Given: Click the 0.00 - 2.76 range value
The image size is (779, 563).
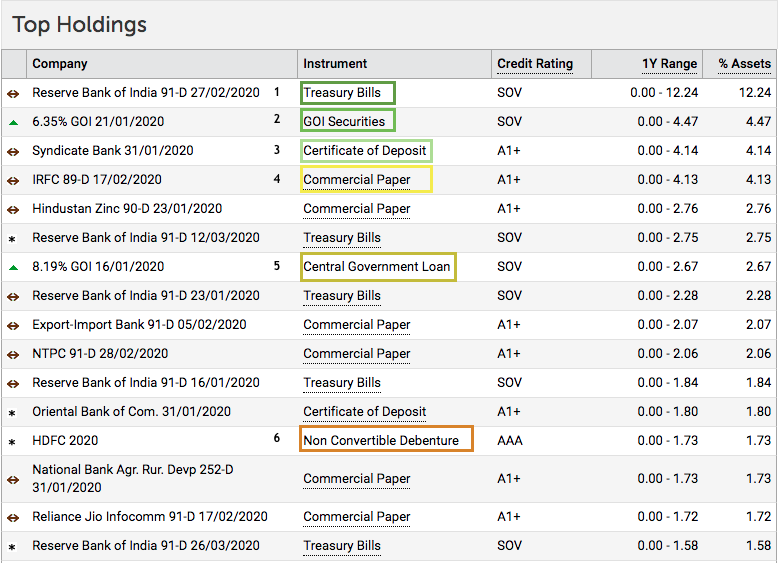Looking at the screenshot, I should point(668,209).
